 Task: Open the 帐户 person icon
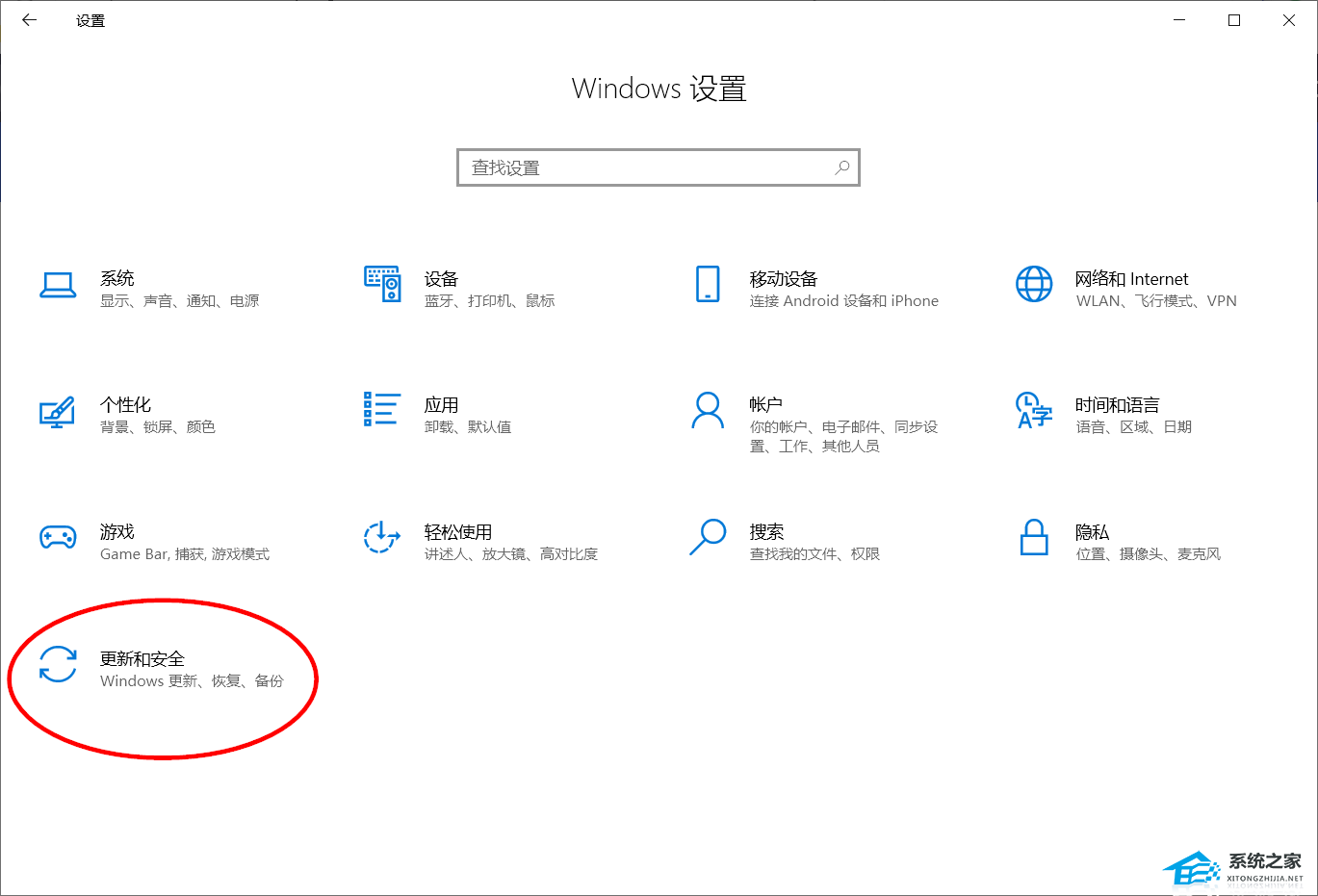pos(708,410)
